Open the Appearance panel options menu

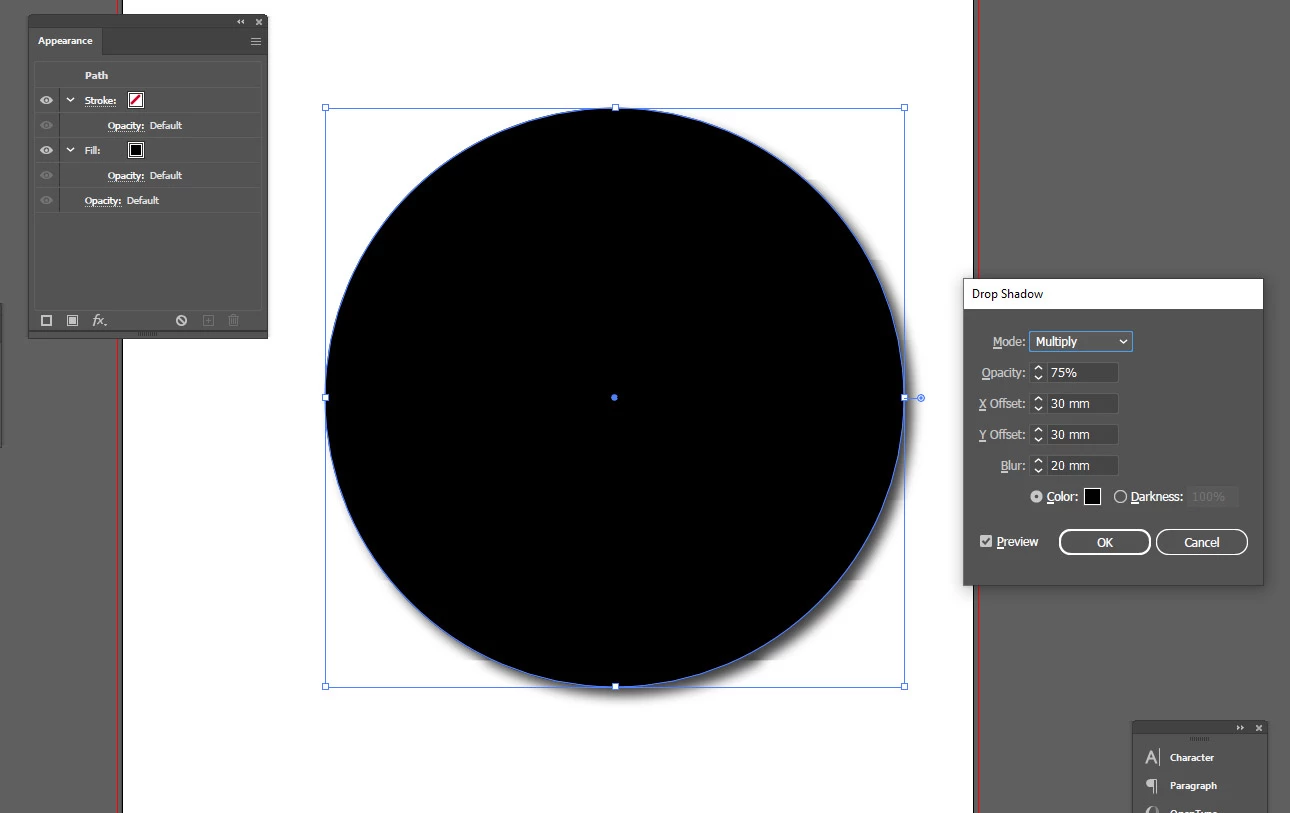coord(256,41)
